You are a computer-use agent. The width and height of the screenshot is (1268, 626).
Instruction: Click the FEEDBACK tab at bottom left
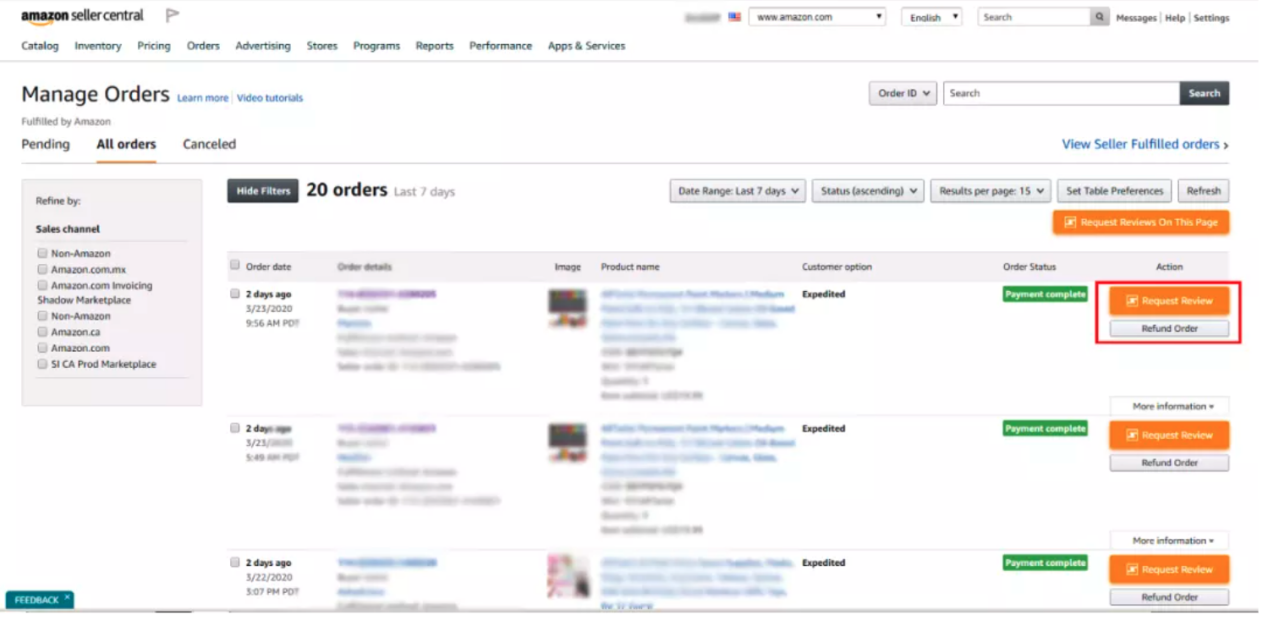(x=37, y=600)
